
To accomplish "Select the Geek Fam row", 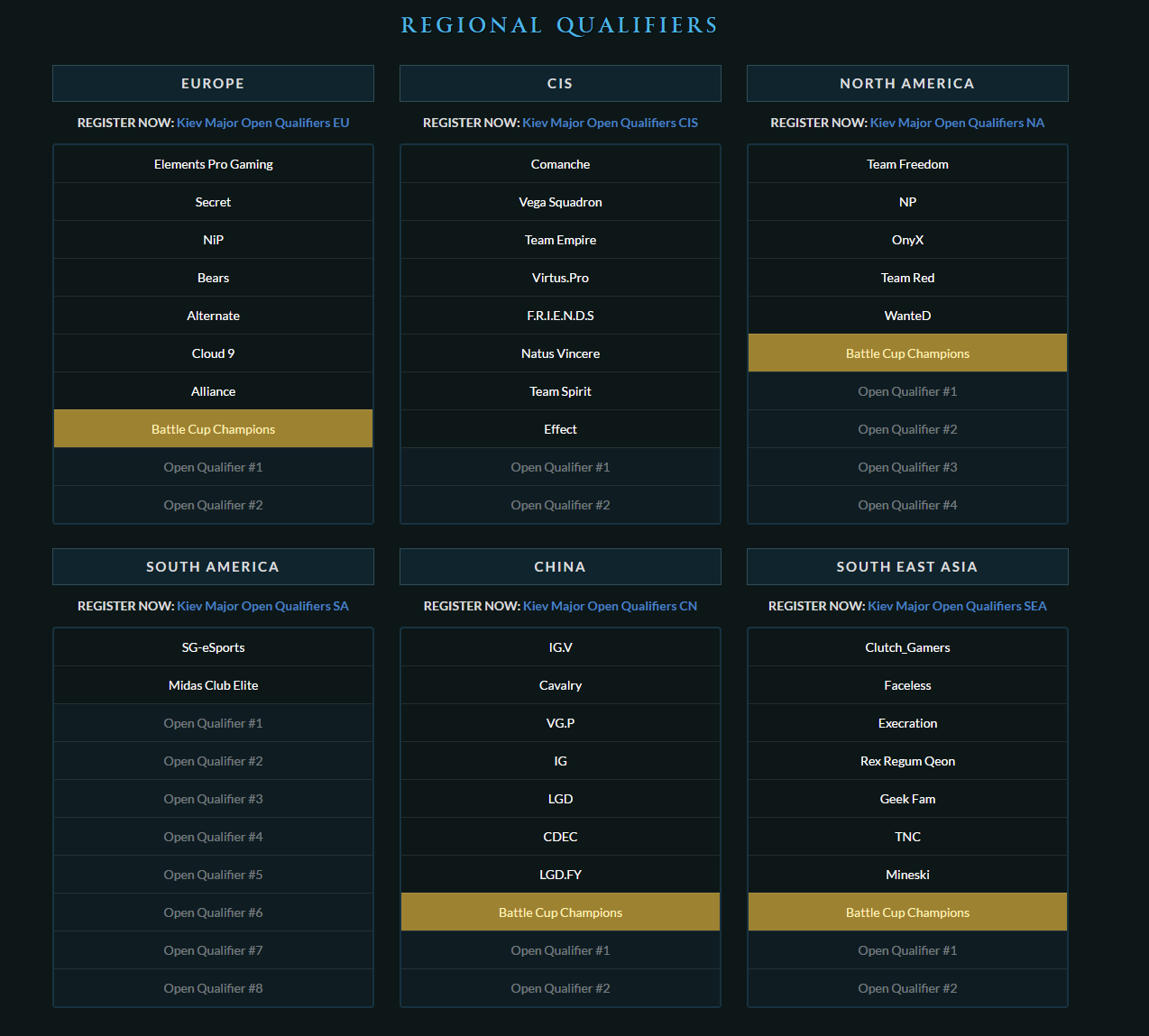I will click(907, 799).
